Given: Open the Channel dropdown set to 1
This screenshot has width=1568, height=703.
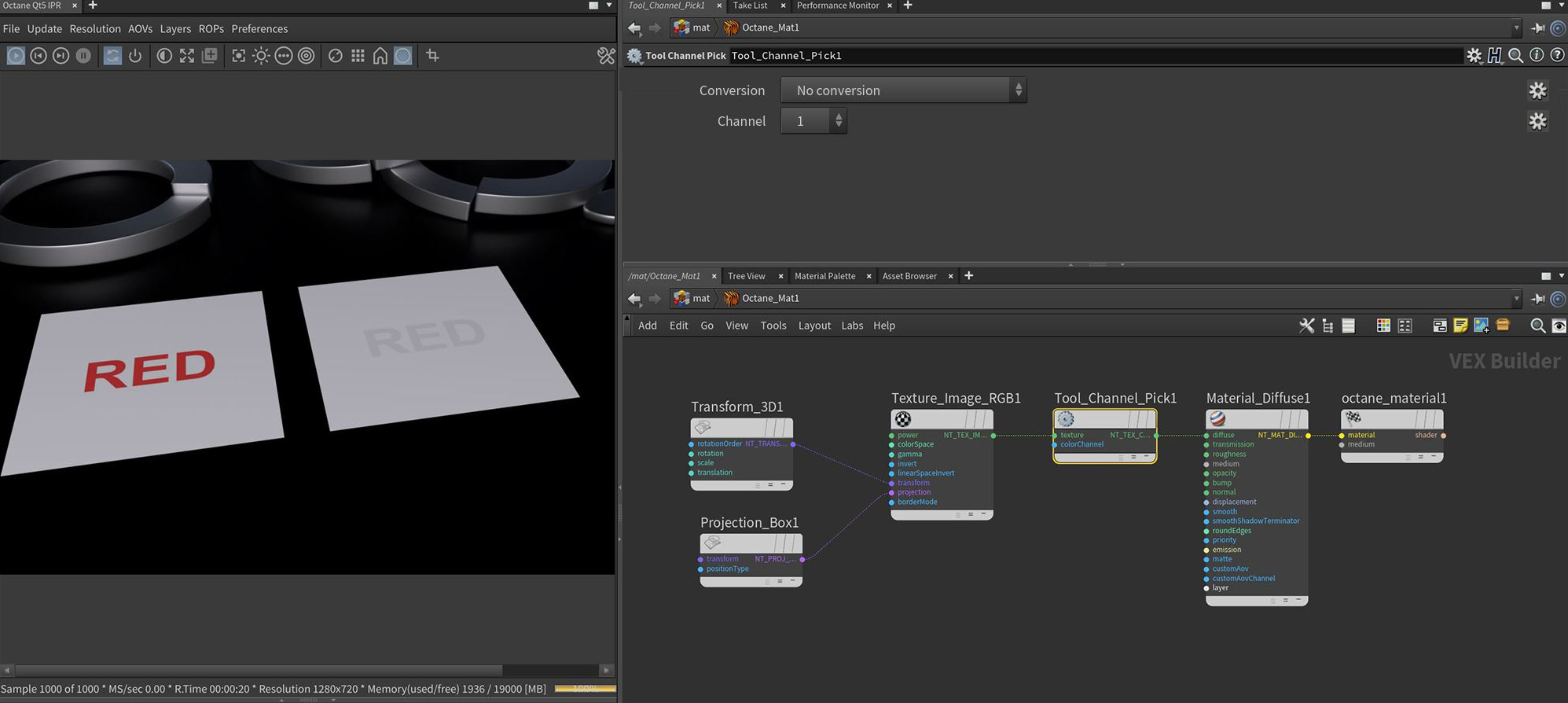Looking at the screenshot, I should (813, 121).
